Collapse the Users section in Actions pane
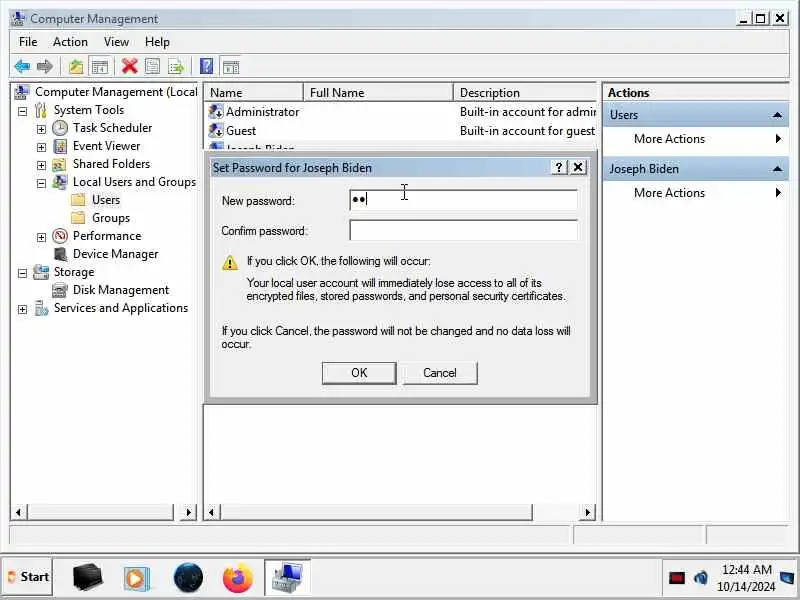800x600 pixels. (x=777, y=115)
